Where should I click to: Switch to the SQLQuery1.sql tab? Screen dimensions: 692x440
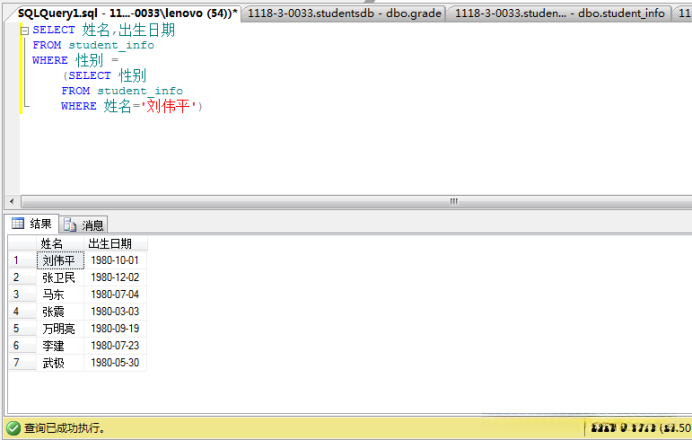[x=127, y=13]
